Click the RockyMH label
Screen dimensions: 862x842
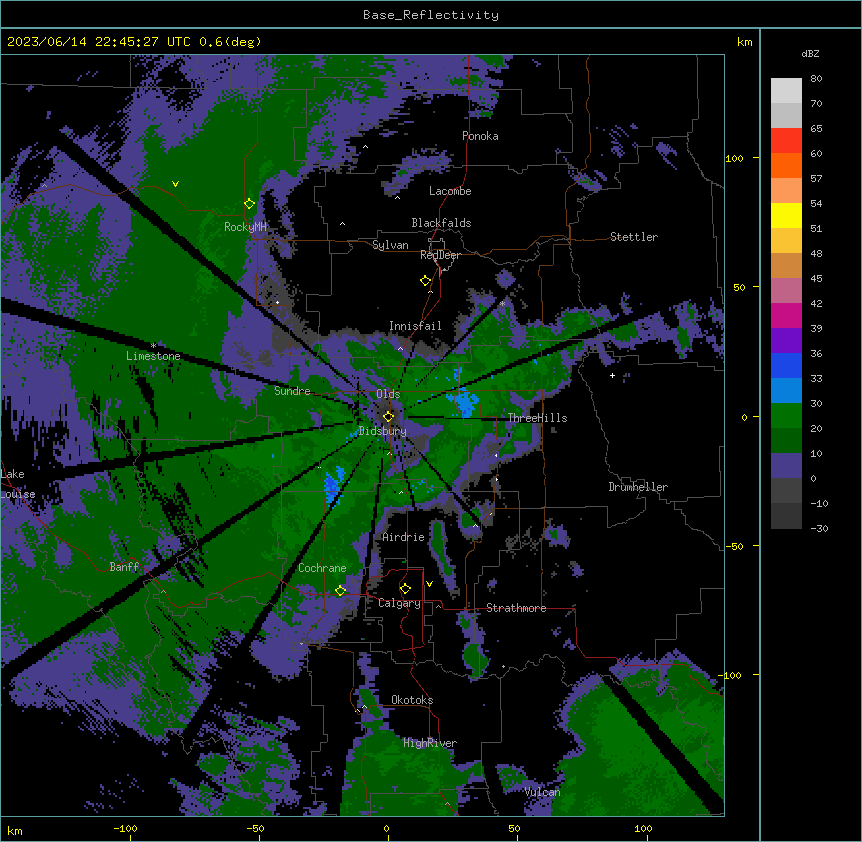point(245,227)
